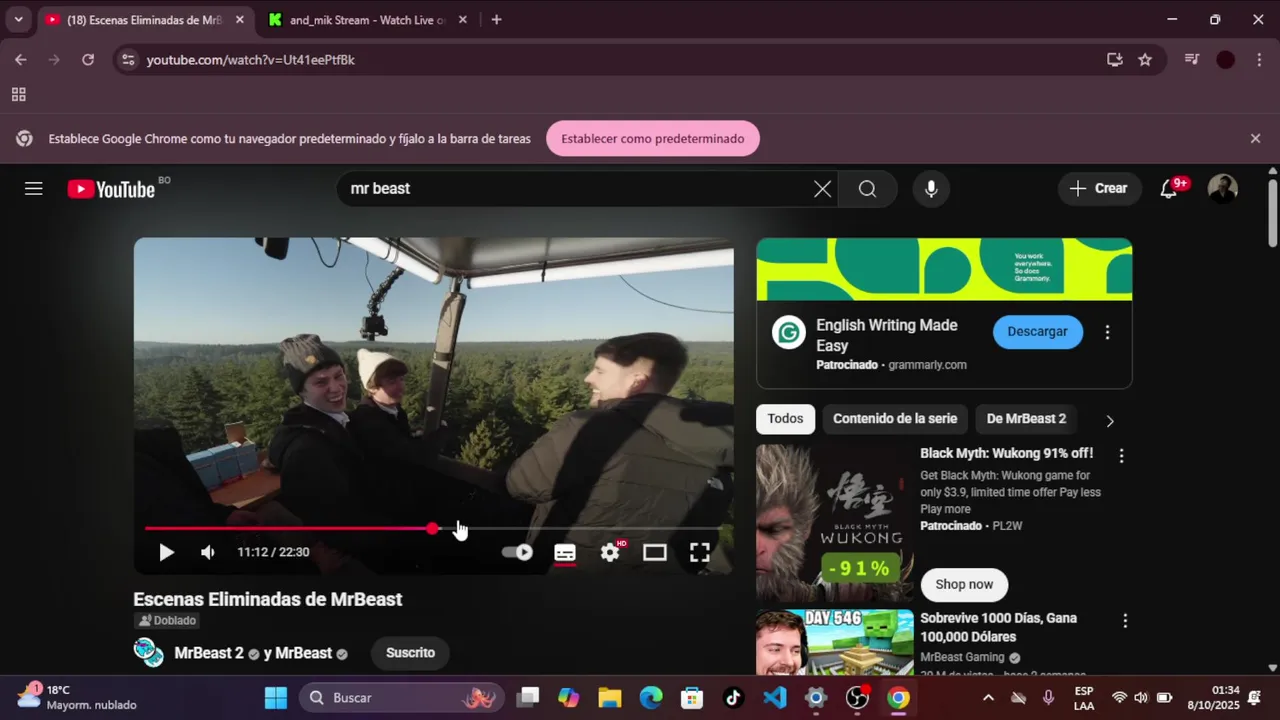Screen dimensions: 1280x720
Task: Toggle the autoplay switch
Action: click(x=517, y=552)
